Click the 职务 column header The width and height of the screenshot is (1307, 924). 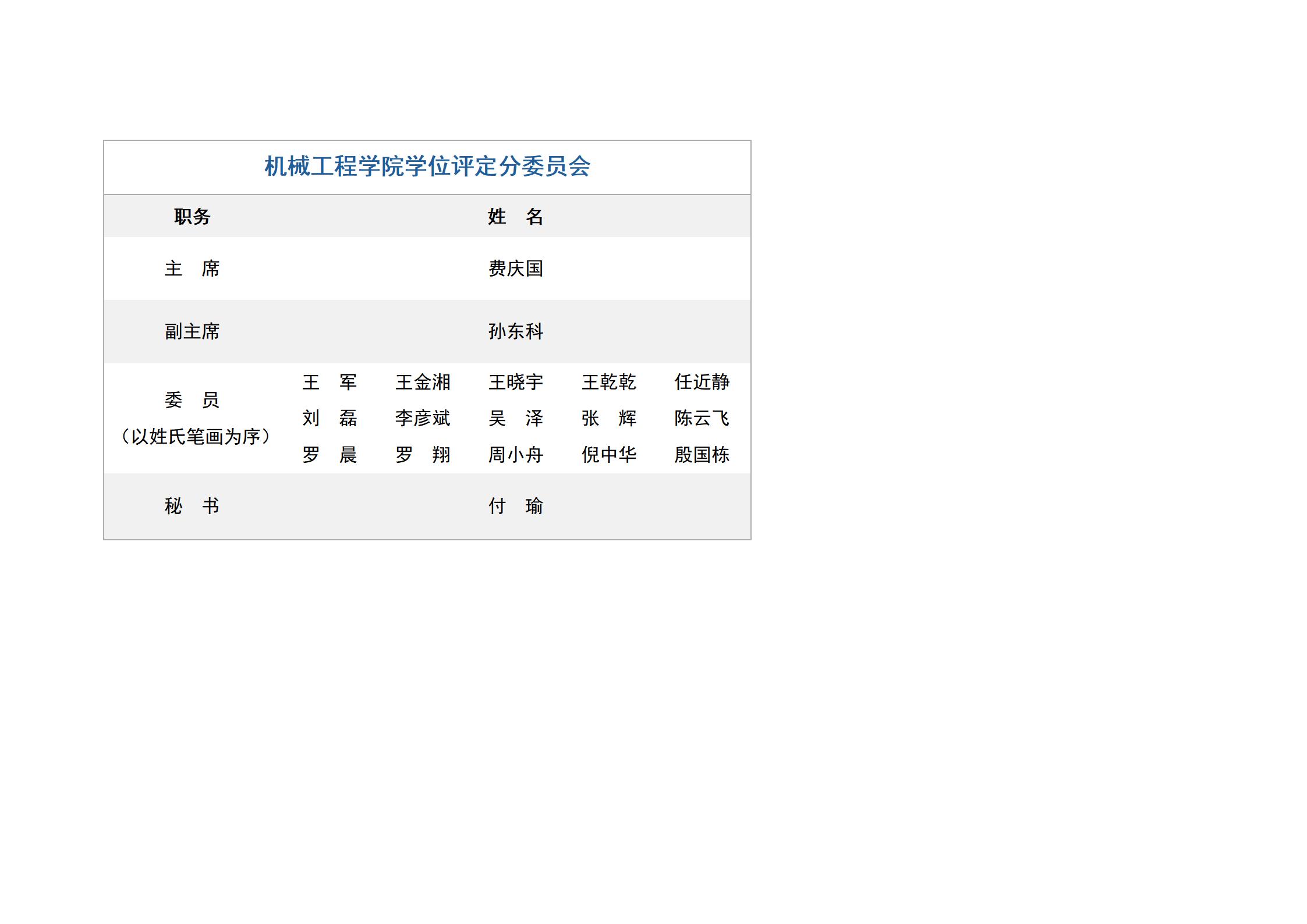[192, 217]
